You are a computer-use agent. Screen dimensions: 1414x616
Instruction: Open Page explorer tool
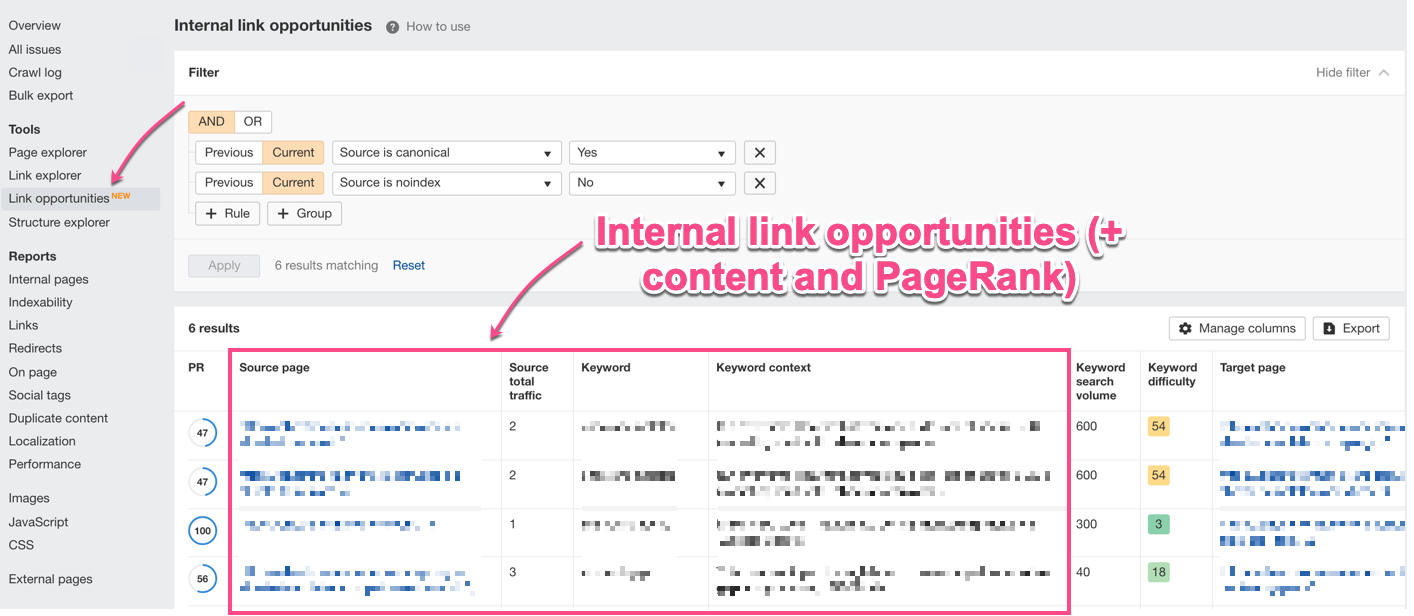tap(48, 153)
